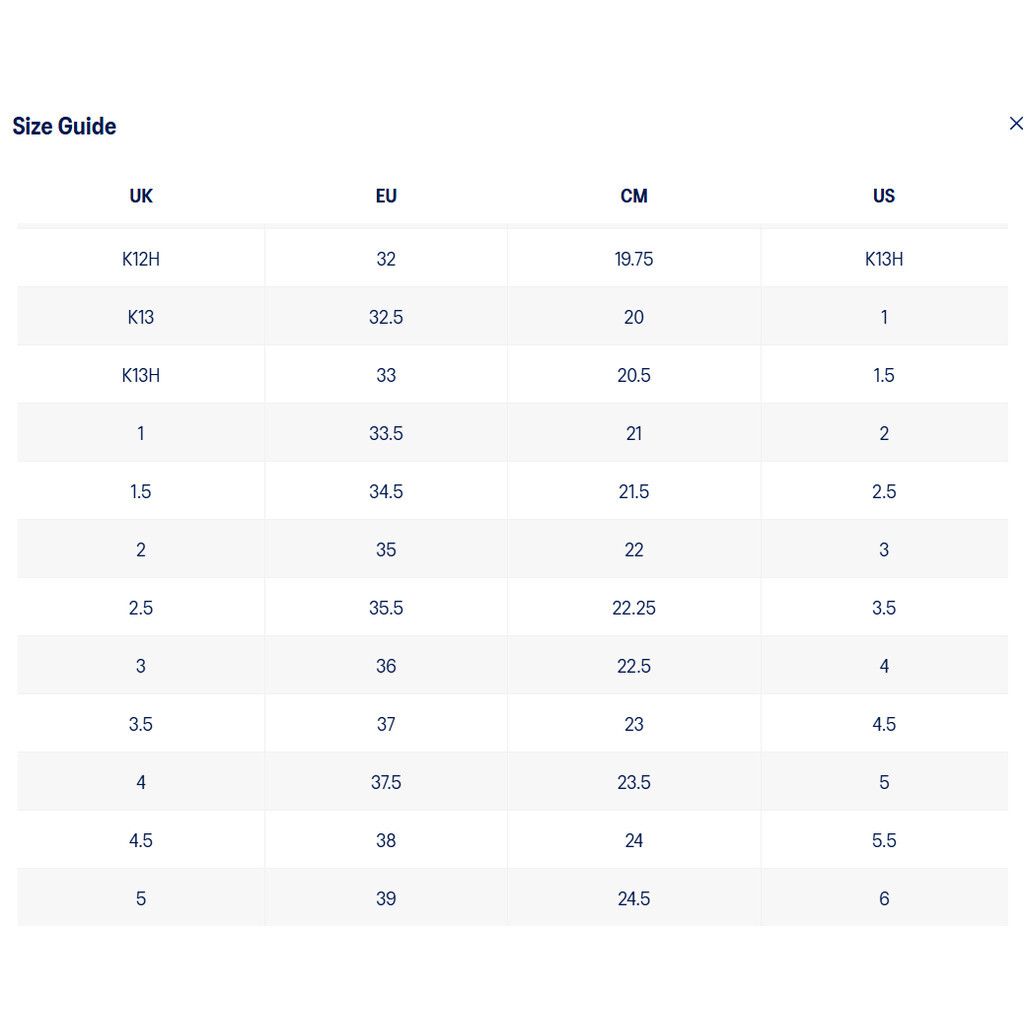Click the EU column header
The height and width of the screenshot is (1024, 1024).
coord(386,196)
